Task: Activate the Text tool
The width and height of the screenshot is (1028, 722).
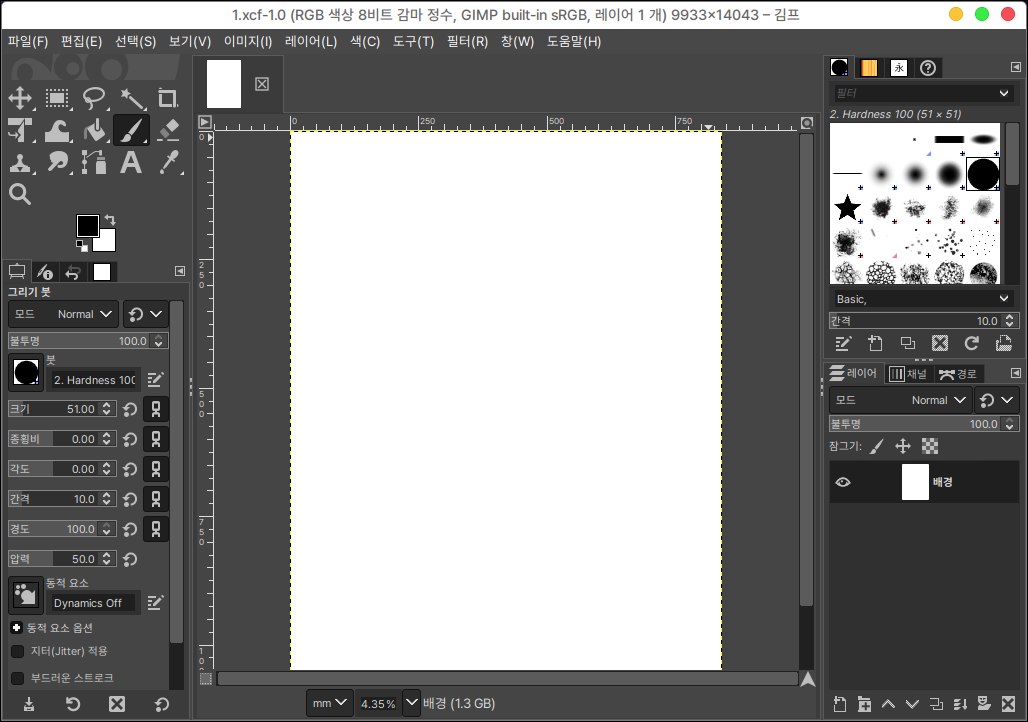Action: tap(130, 162)
